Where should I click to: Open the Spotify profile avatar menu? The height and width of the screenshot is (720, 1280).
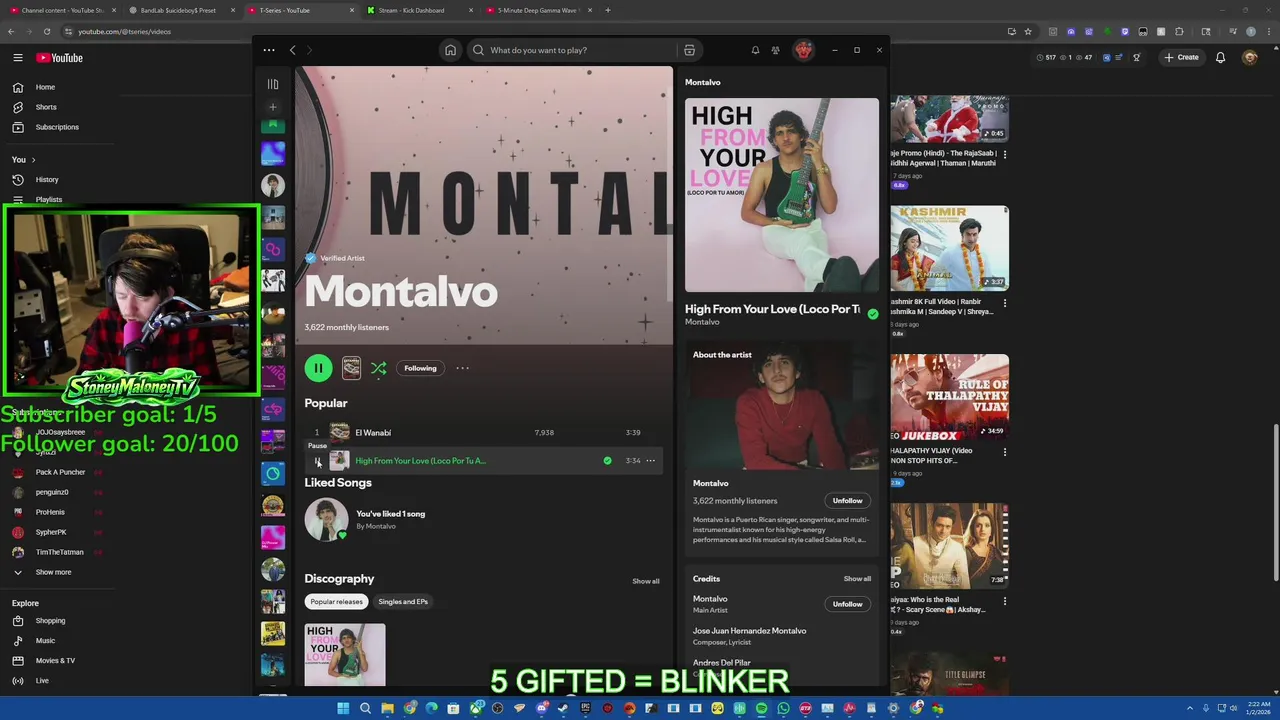coord(803,50)
